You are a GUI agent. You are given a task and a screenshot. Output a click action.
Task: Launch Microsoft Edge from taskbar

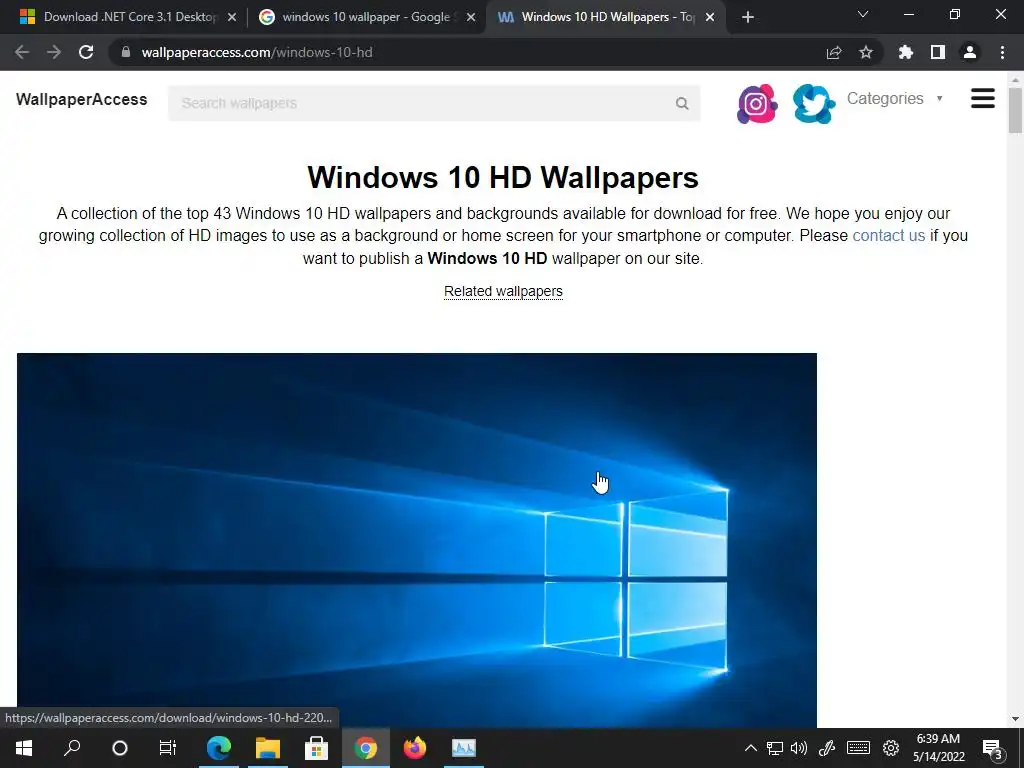pyautogui.click(x=219, y=748)
